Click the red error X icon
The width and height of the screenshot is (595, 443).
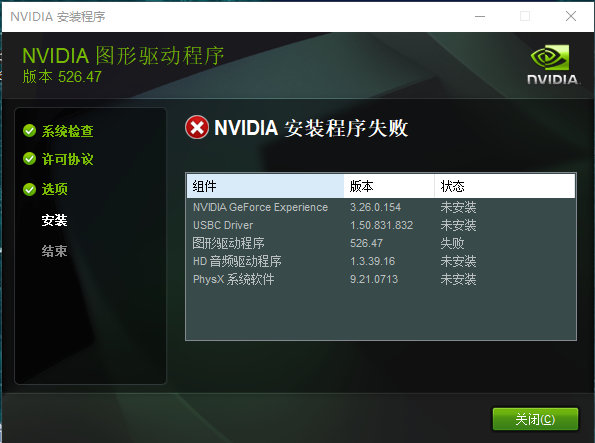[197, 127]
